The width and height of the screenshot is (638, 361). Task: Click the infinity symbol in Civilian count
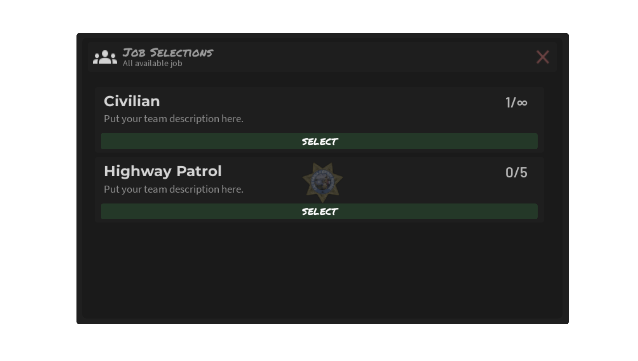coord(522,103)
